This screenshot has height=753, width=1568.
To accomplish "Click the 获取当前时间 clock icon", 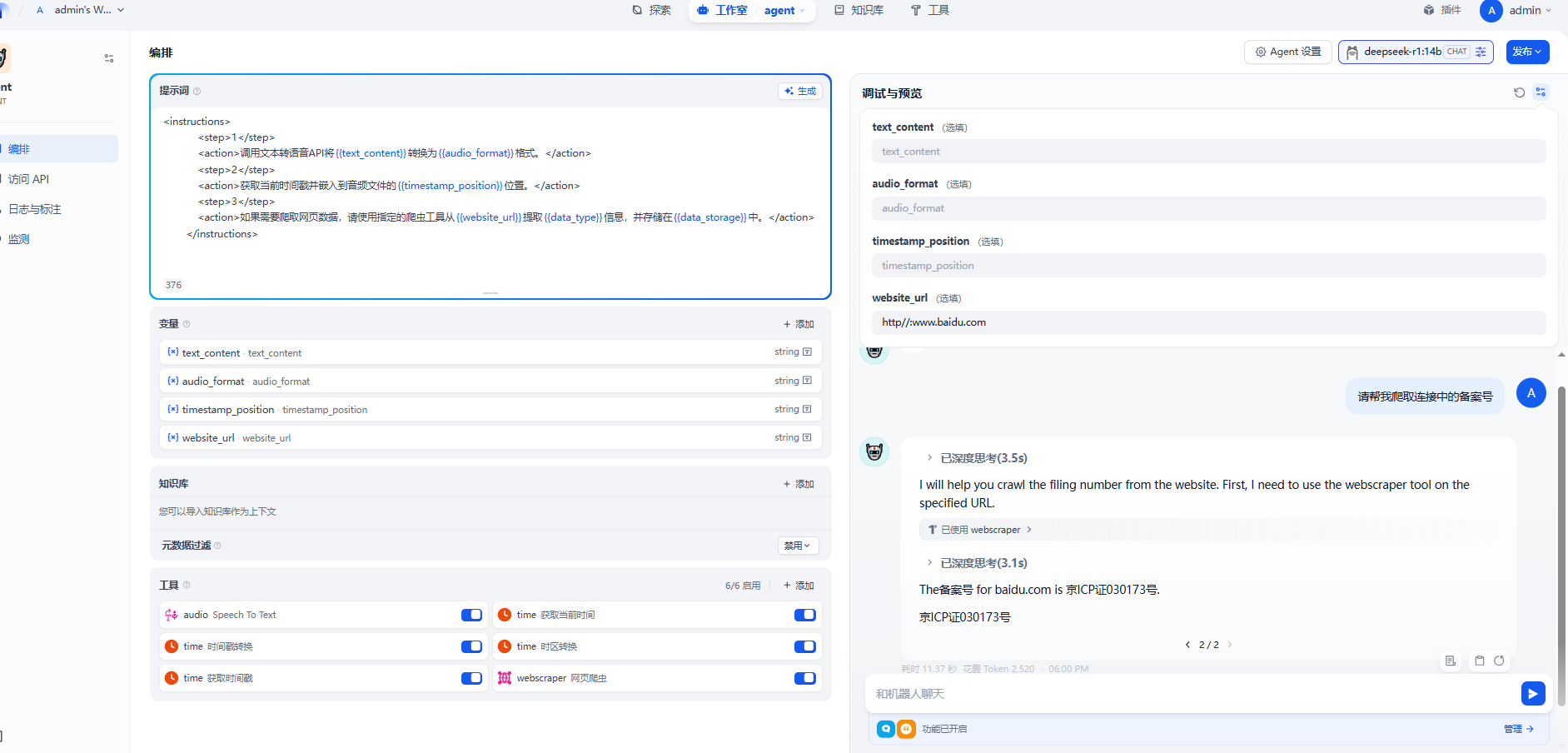I will click(505, 615).
